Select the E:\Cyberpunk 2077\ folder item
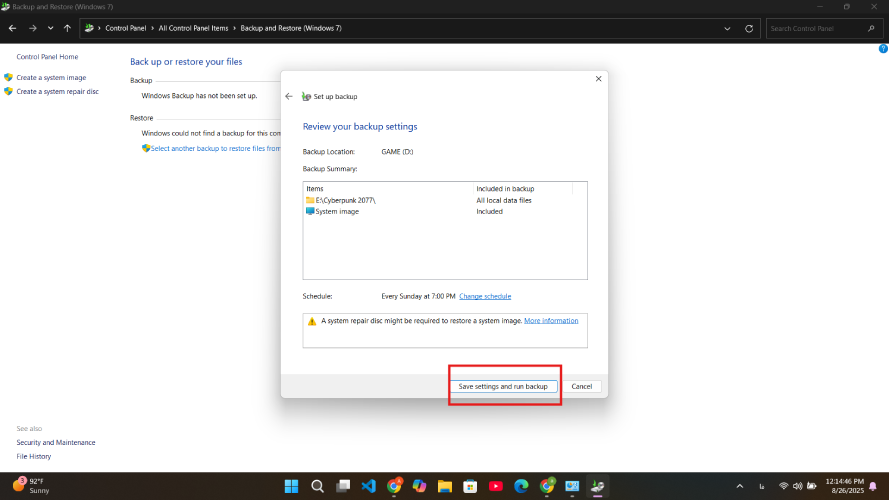889x500 pixels. (345, 200)
